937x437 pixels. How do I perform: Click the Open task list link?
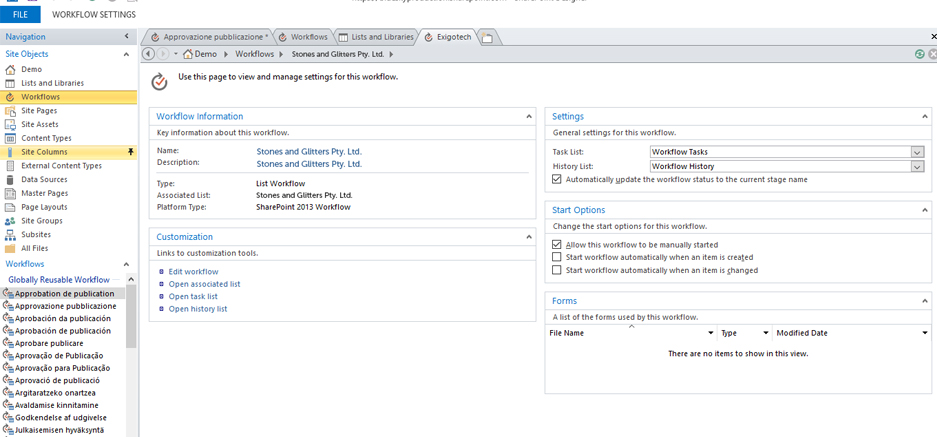pos(193,297)
